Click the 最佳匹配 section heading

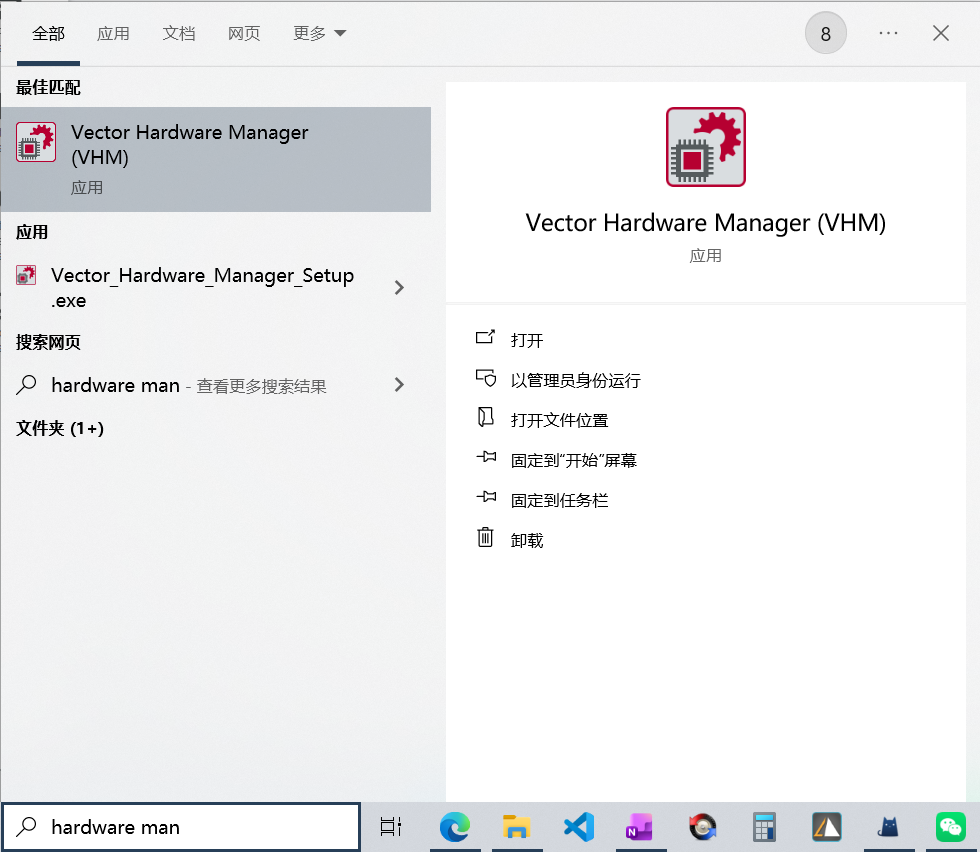tap(48, 88)
